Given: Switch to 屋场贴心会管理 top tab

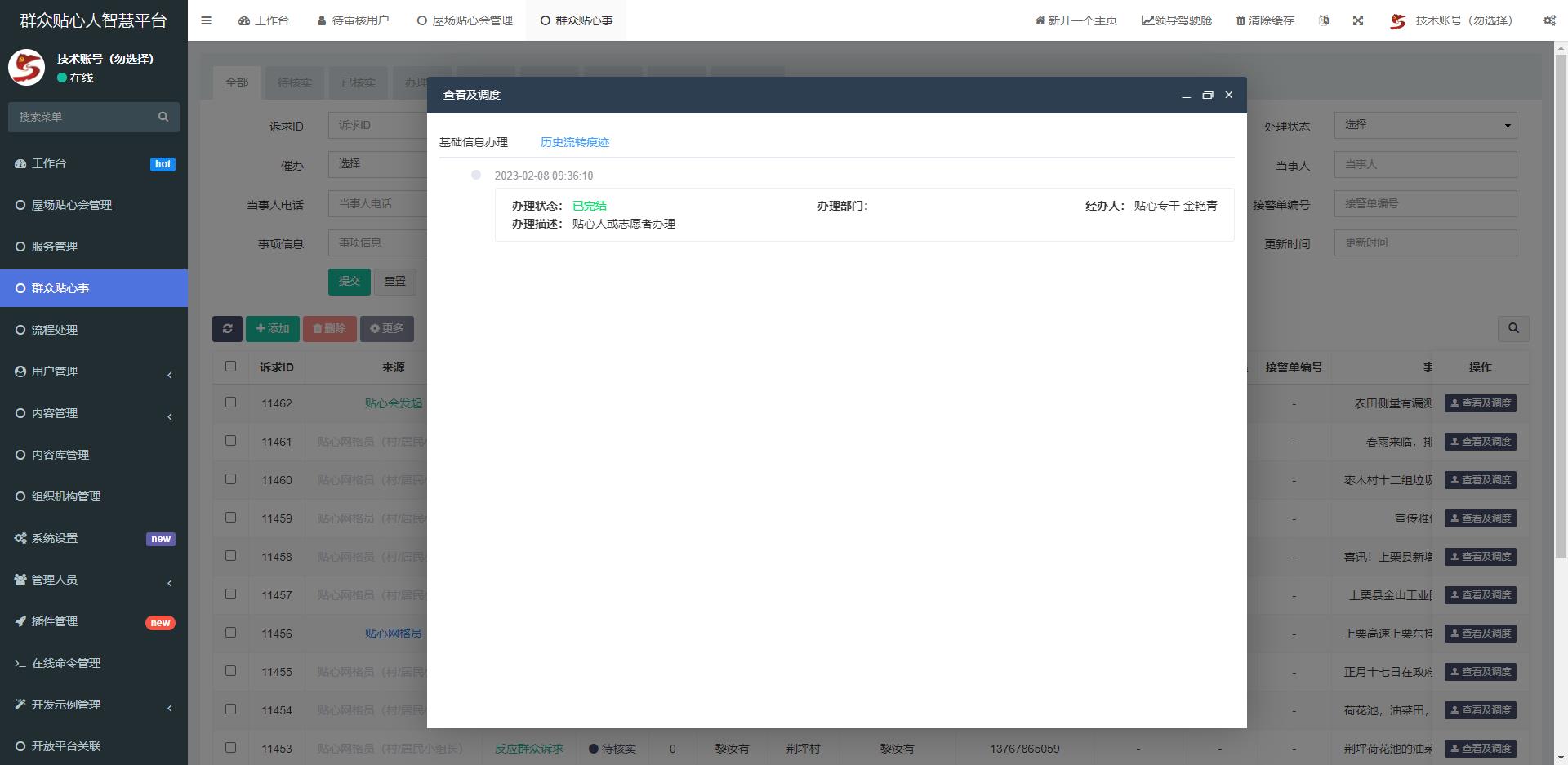Looking at the screenshot, I should tap(465, 20).
